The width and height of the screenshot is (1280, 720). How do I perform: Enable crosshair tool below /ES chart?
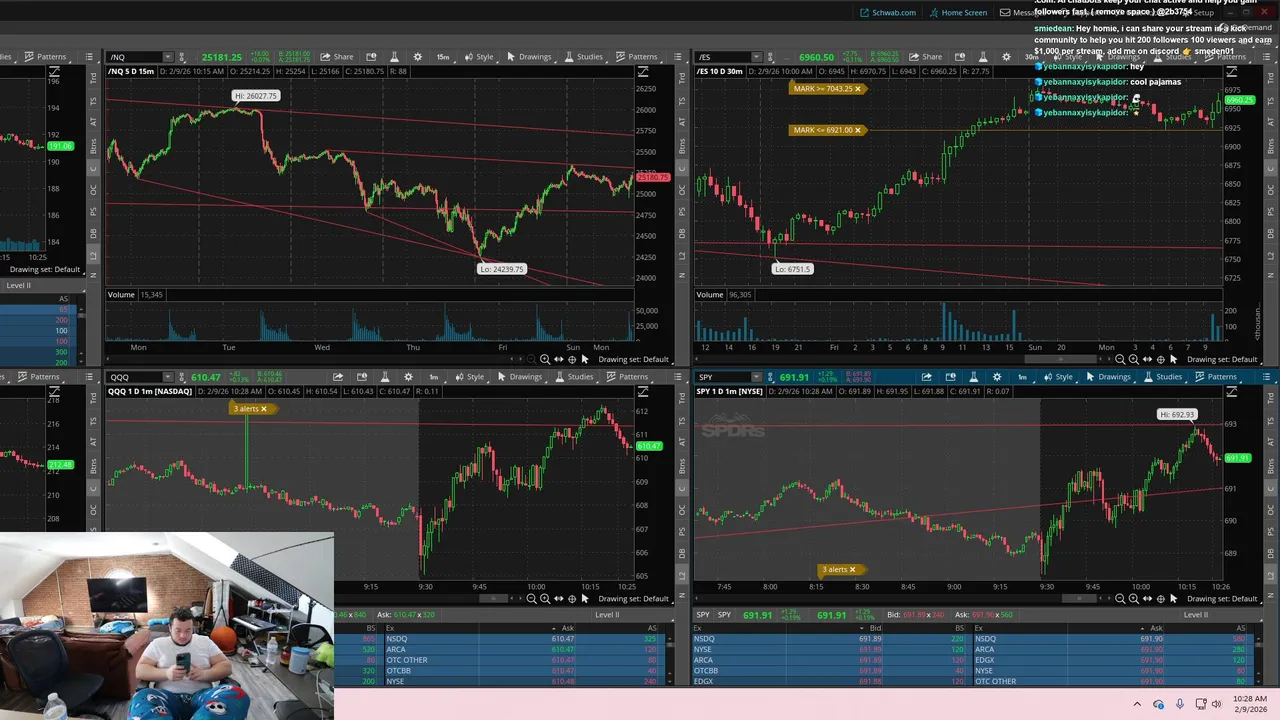[x=1161, y=359]
